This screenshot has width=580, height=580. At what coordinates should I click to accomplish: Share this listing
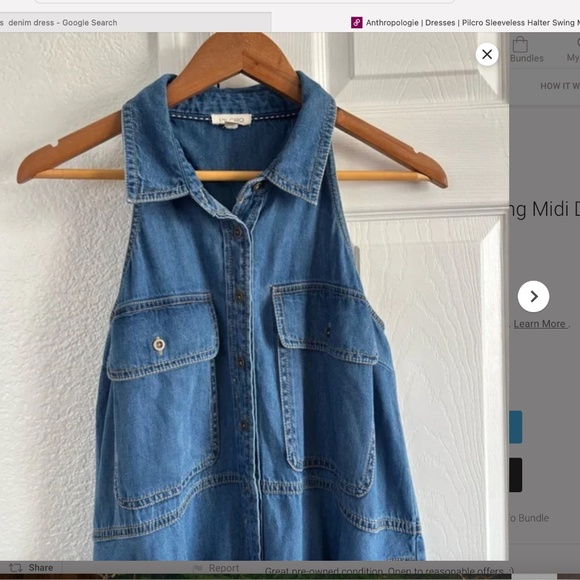pos(31,567)
